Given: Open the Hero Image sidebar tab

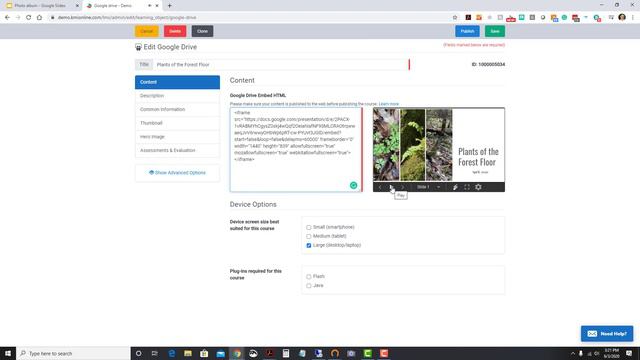Looking at the screenshot, I should coord(177,137).
